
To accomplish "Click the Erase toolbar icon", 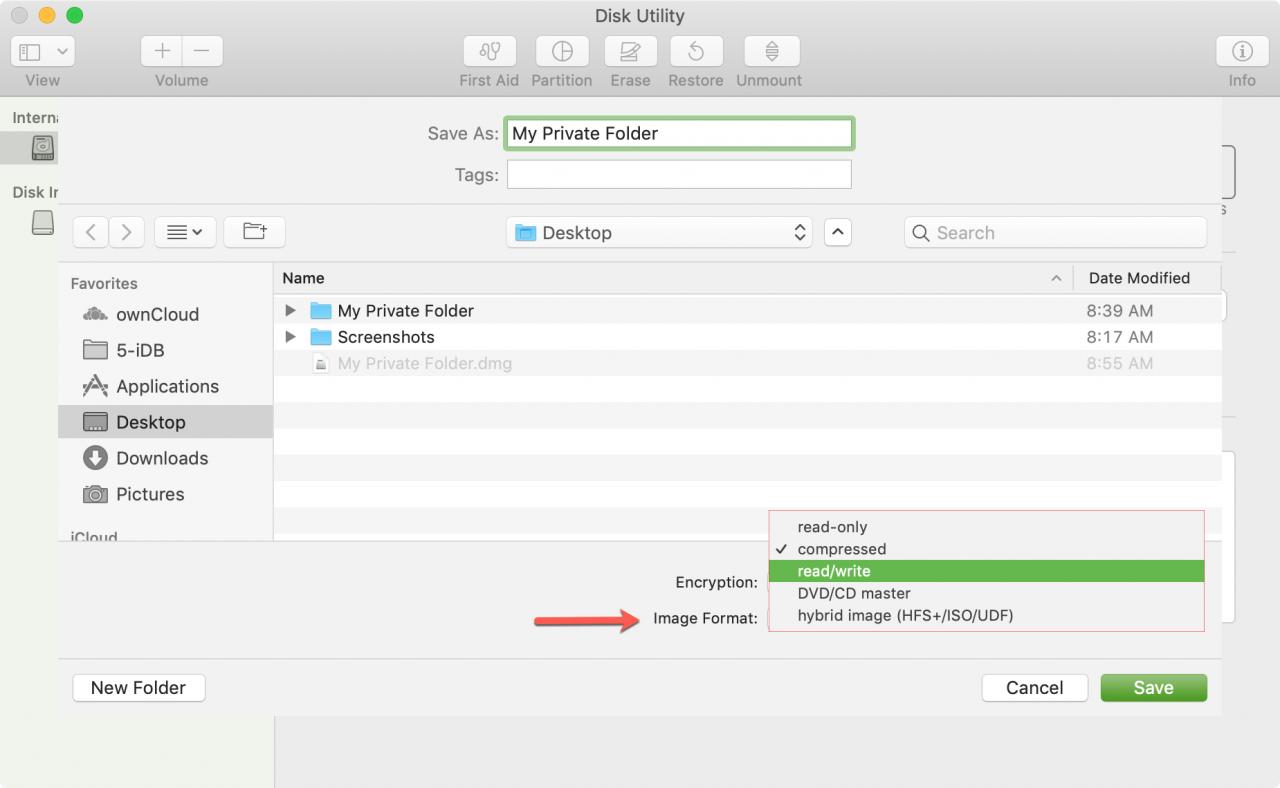I will click(630, 51).
